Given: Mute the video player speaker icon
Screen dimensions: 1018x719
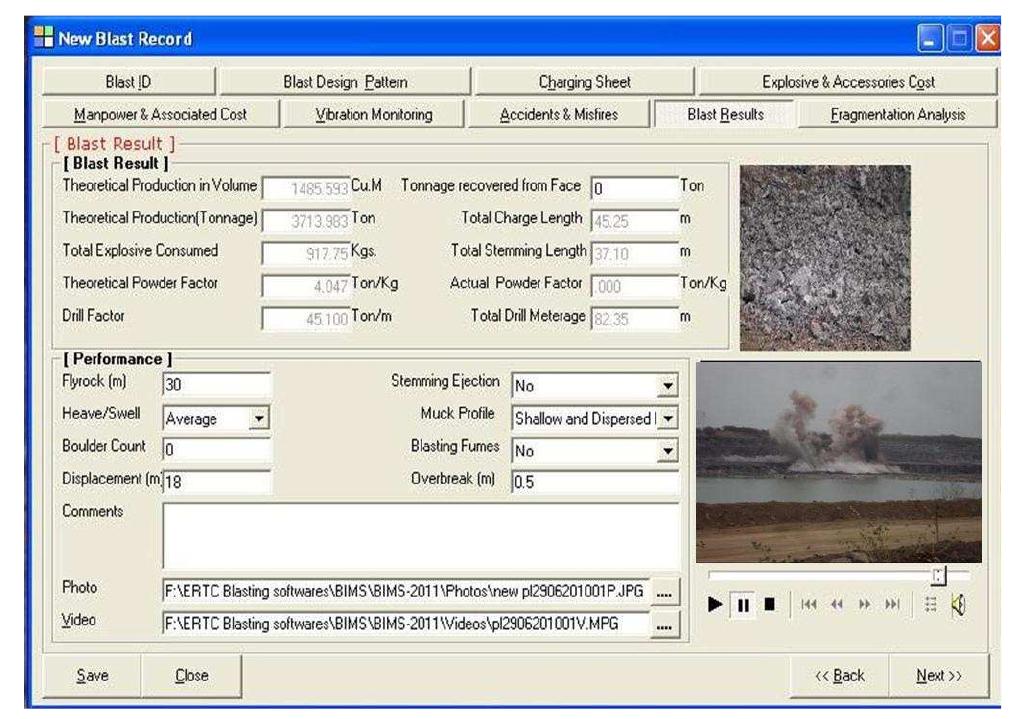Looking at the screenshot, I should click(958, 605).
